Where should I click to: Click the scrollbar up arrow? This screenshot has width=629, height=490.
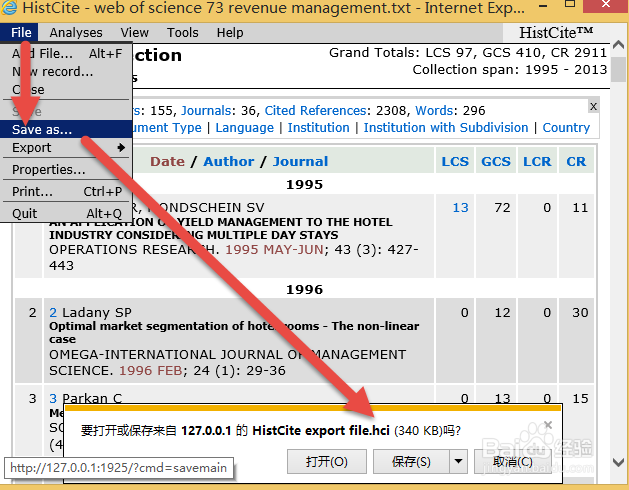point(618,45)
